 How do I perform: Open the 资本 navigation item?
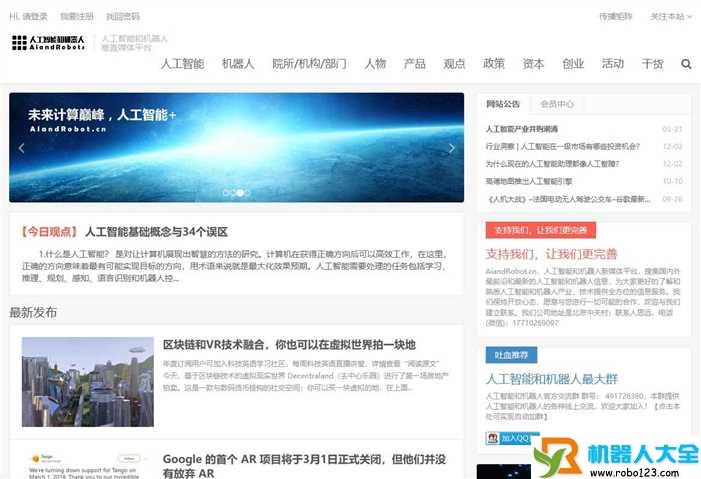533,64
